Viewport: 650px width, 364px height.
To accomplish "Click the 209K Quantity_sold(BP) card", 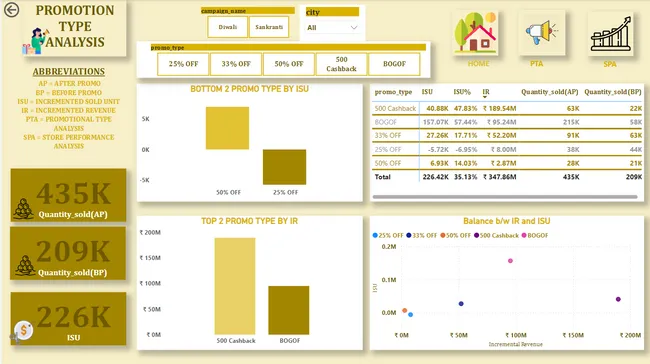I will (68, 253).
